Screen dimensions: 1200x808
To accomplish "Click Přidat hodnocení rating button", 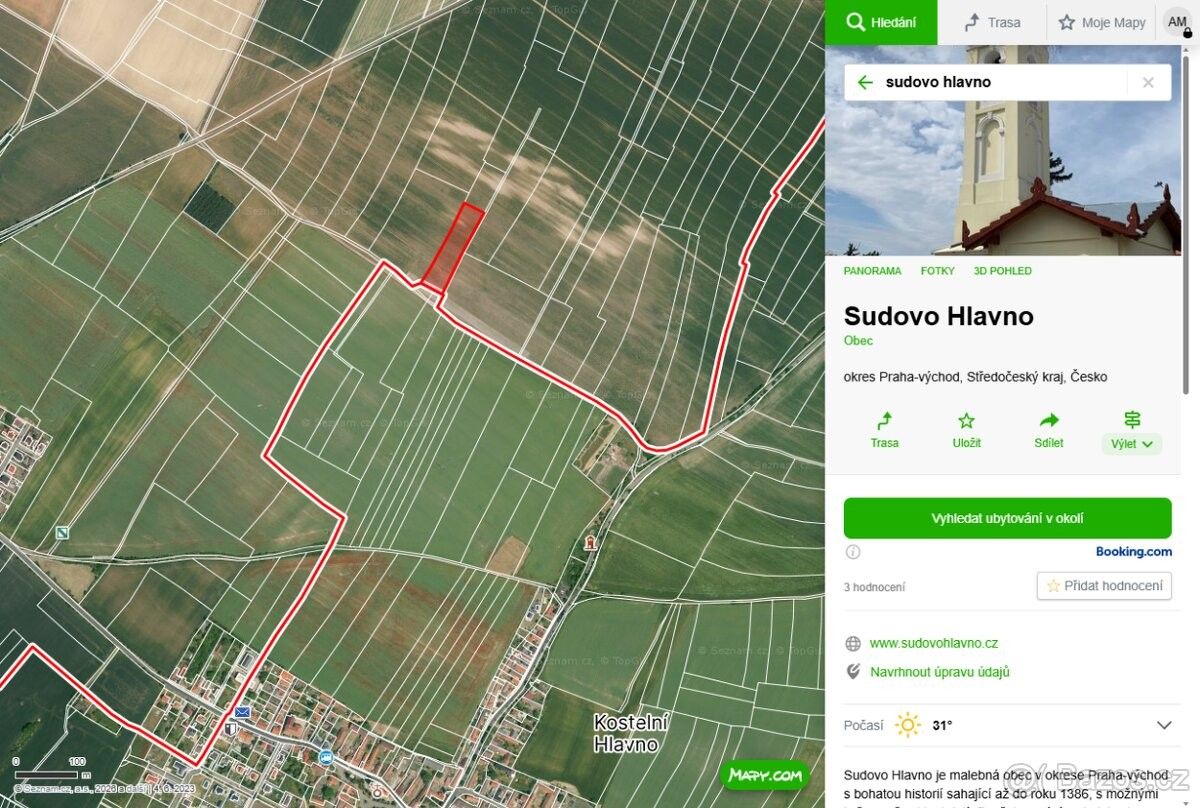I will click(x=1104, y=586).
